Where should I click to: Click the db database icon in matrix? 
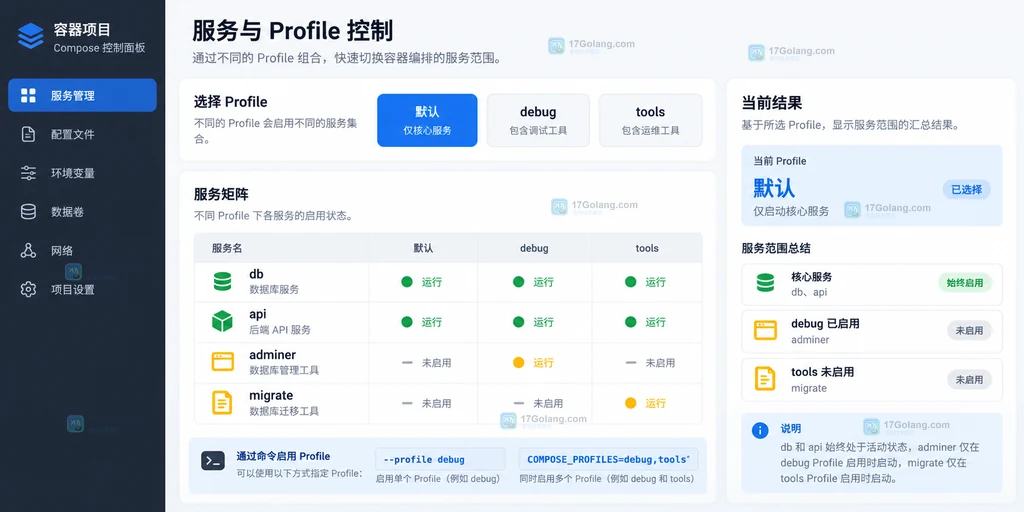222,281
